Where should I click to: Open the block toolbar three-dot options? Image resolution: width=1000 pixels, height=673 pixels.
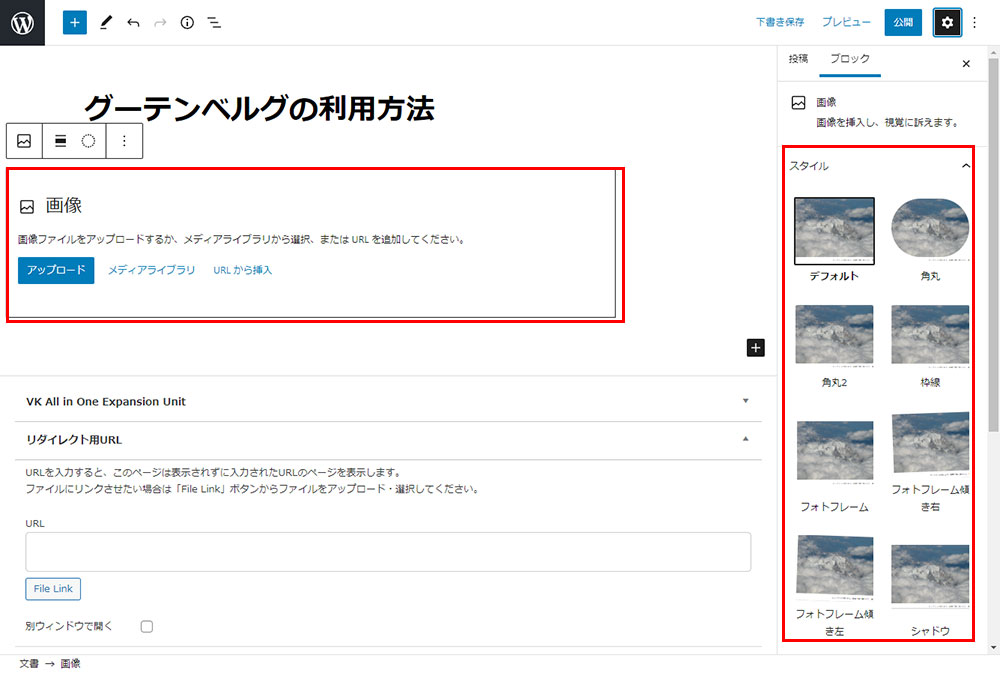(124, 141)
